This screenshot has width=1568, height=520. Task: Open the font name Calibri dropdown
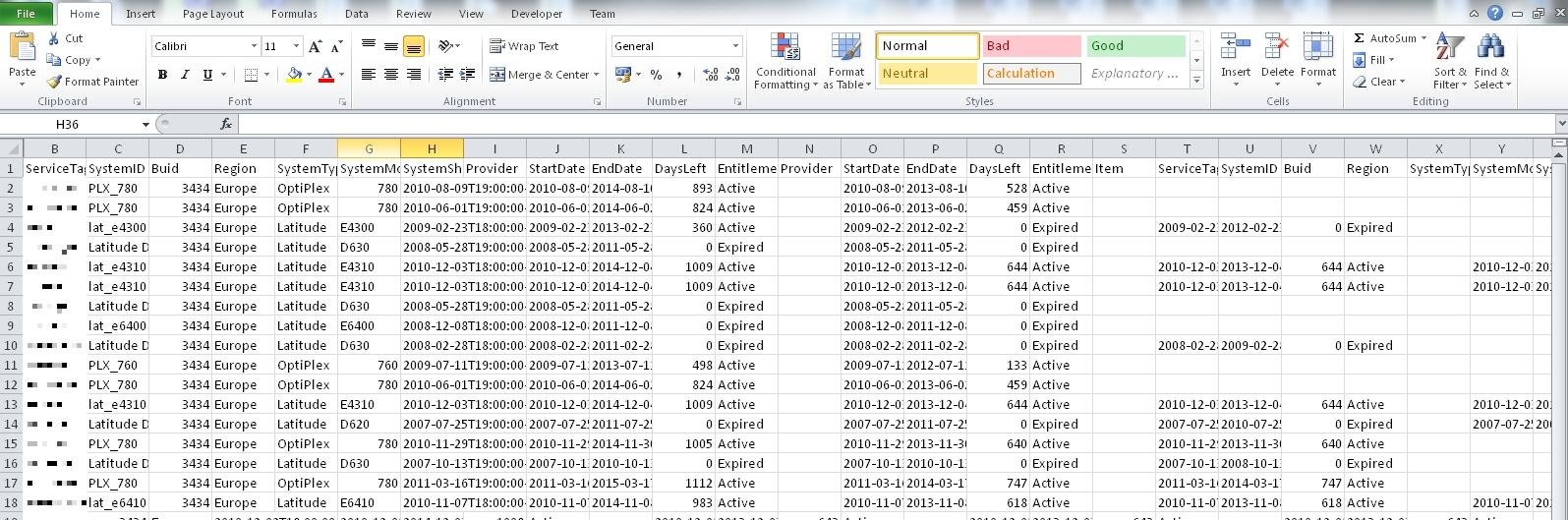click(x=254, y=46)
